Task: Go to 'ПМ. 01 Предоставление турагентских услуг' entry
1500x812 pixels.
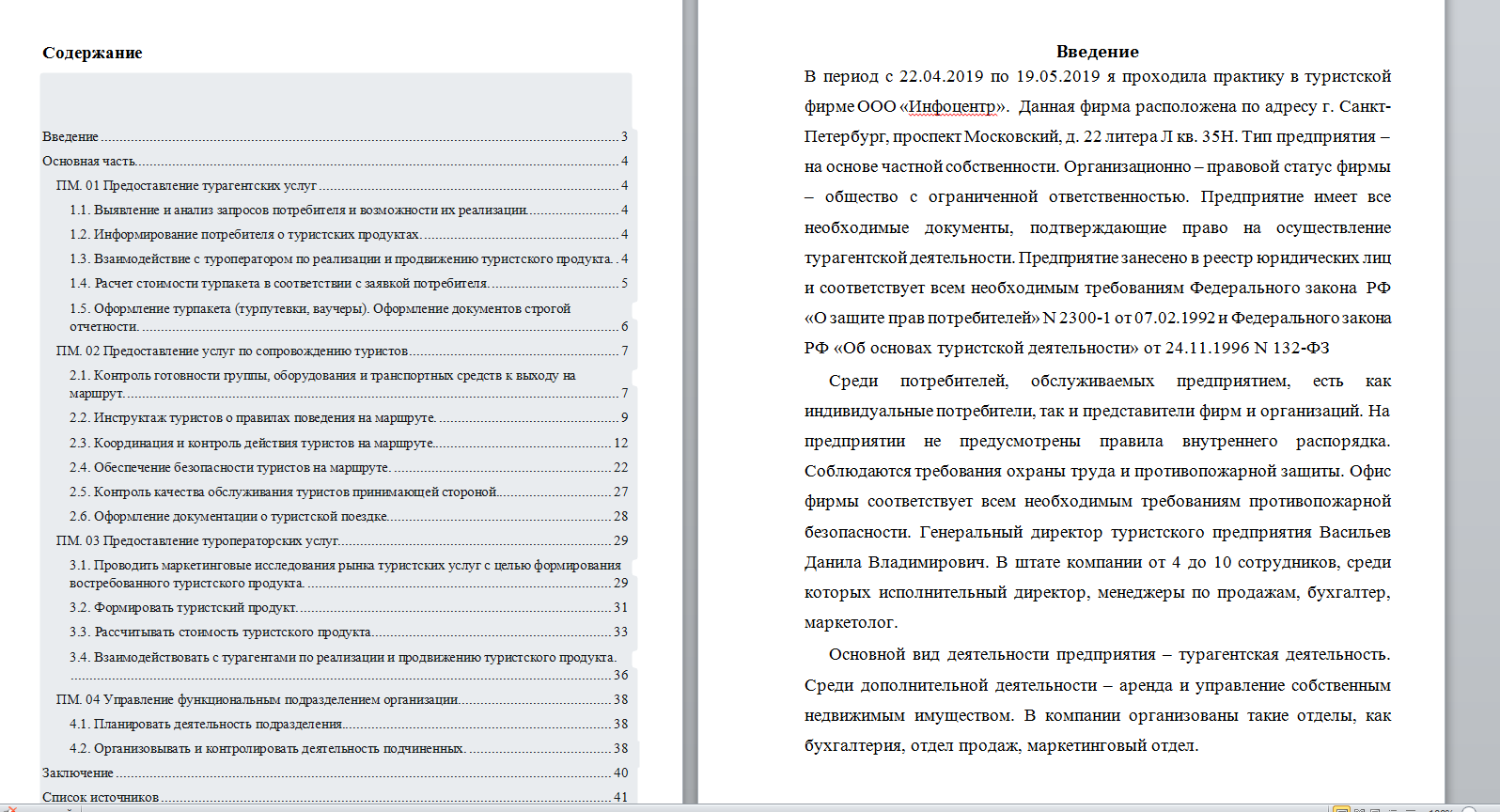Action: [342, 186]
